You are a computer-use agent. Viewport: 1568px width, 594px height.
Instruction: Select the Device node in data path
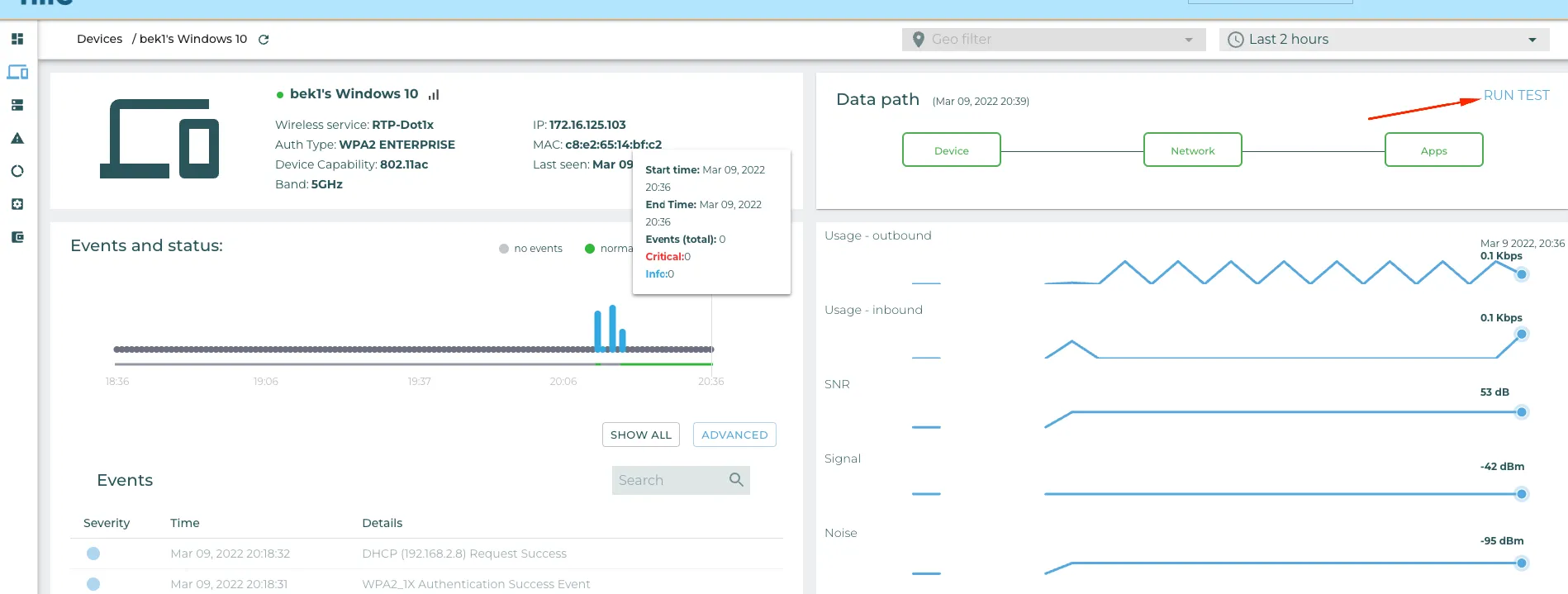pos(952,150)
